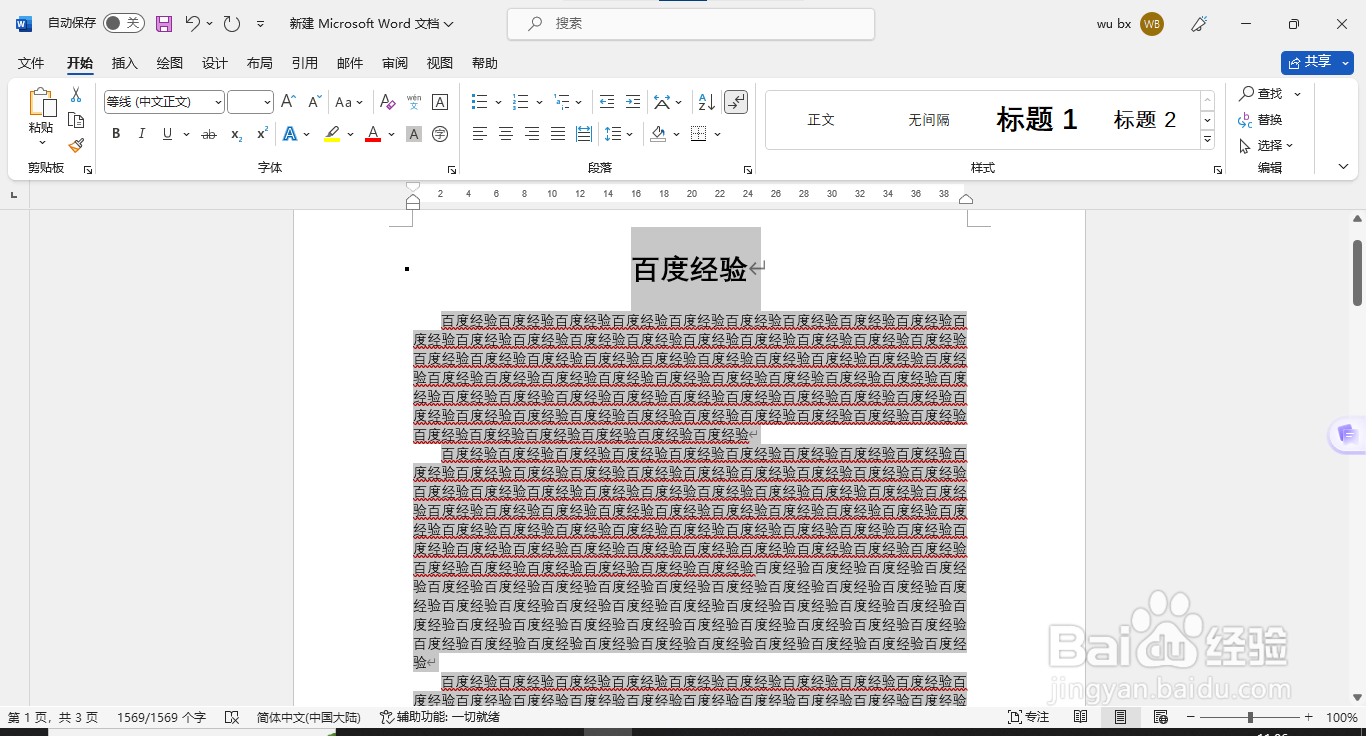Viewport: 1366px width, 736px height.
Task: Toggle AutoSave switch
Action: (124, 23)
